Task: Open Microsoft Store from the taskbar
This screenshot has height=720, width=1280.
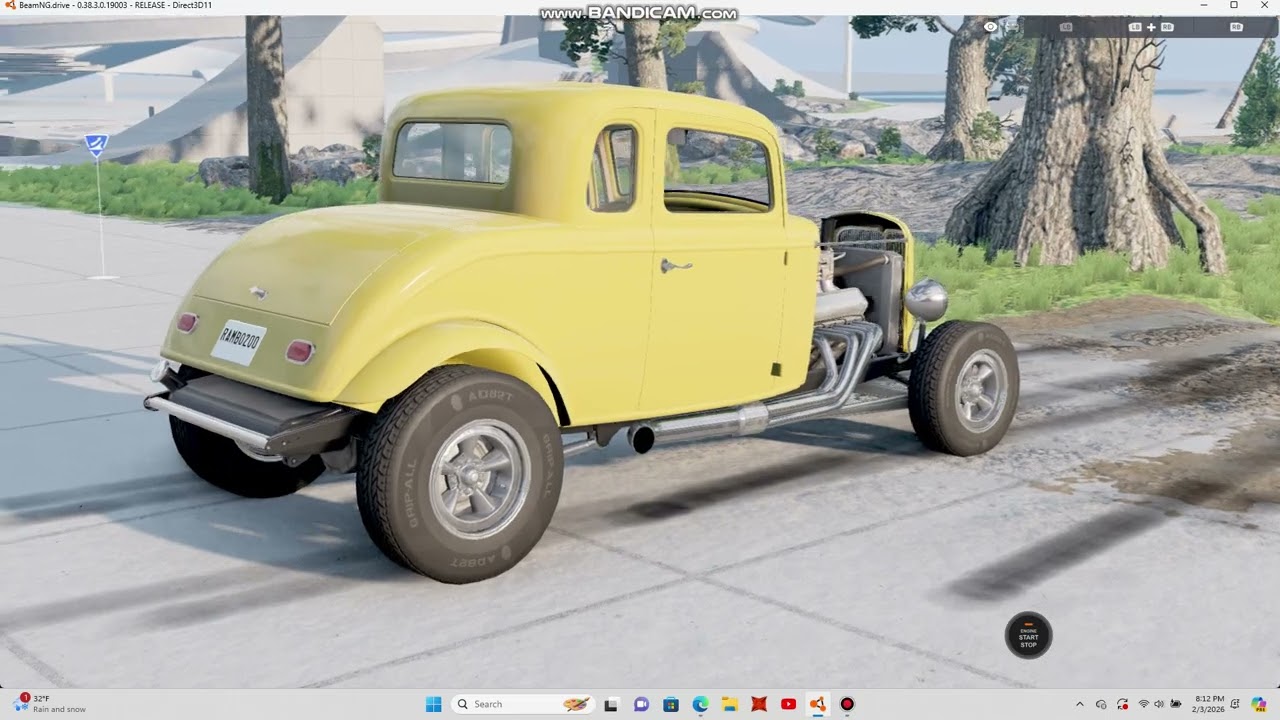Action: [671, 704]
